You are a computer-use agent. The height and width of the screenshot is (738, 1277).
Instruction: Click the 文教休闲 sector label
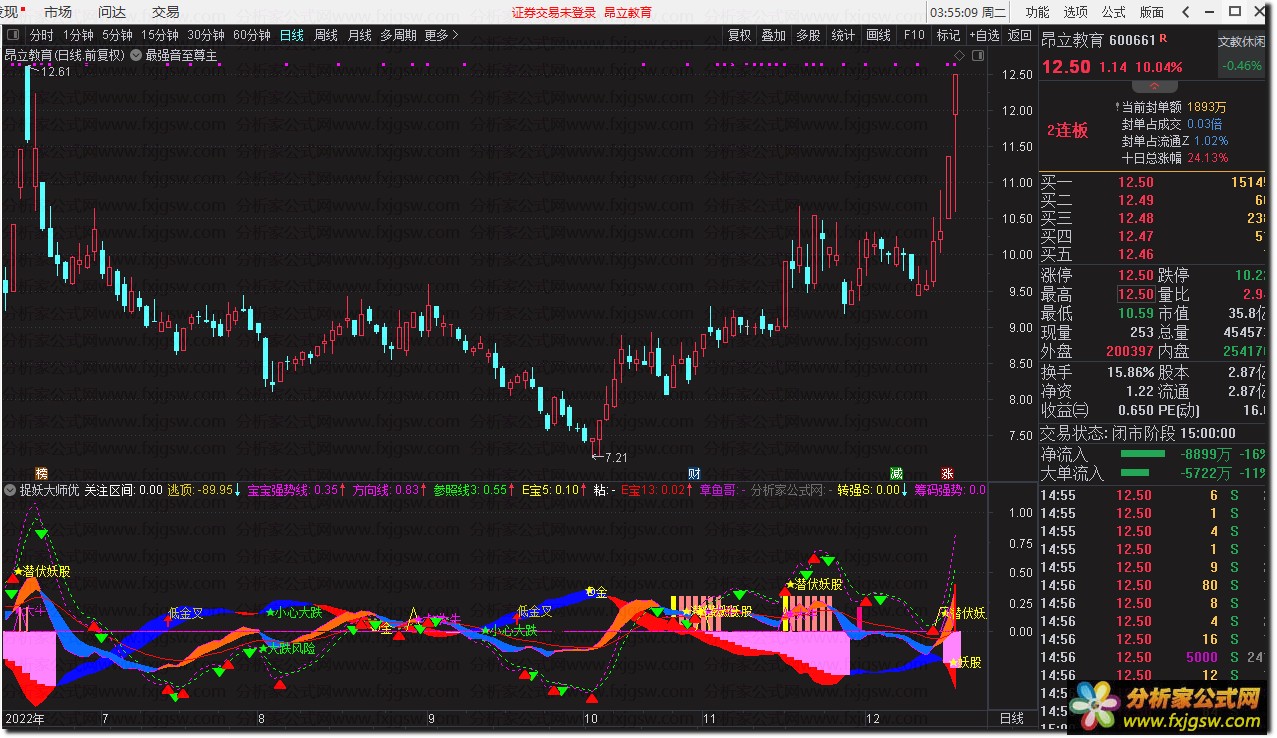1241,42
